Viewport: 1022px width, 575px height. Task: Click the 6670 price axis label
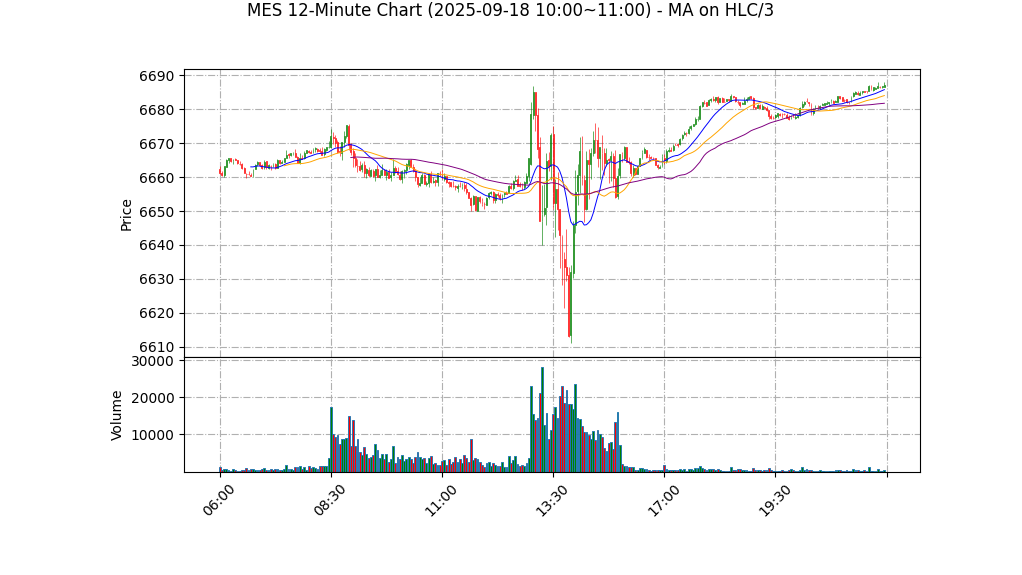click(x=157, y=144)
